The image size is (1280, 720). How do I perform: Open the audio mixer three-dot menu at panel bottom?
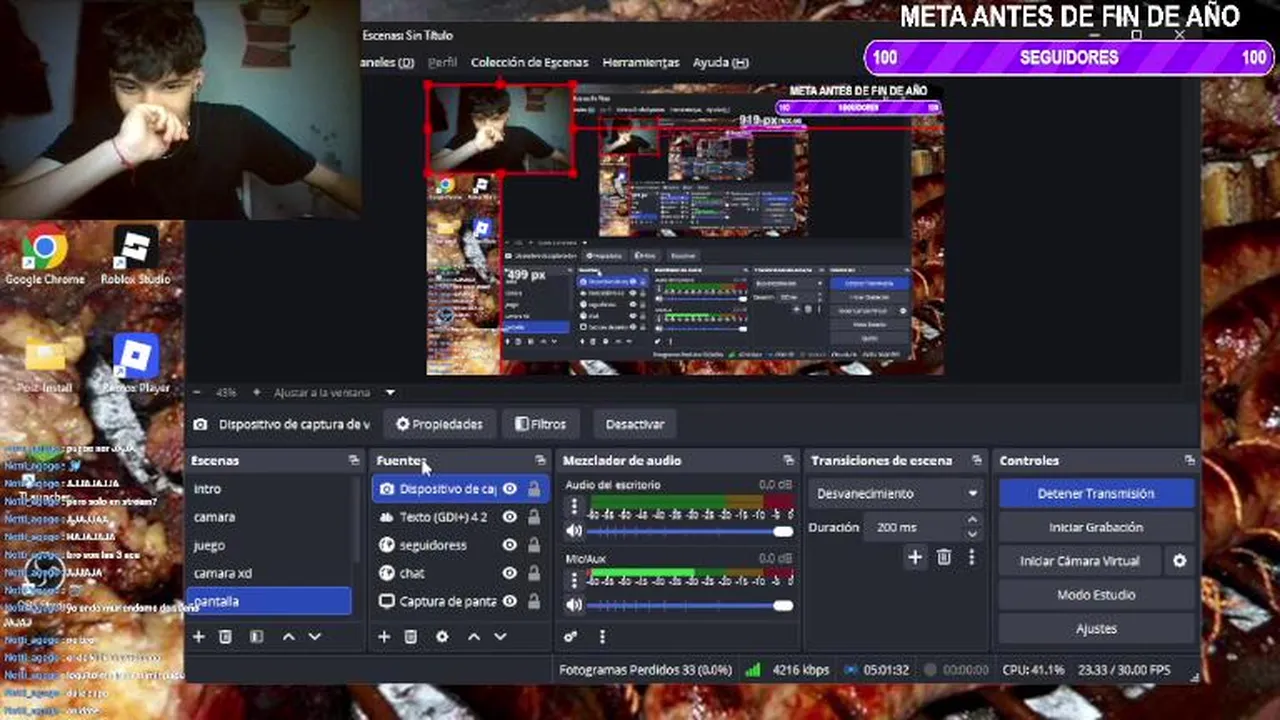(602, 636)
